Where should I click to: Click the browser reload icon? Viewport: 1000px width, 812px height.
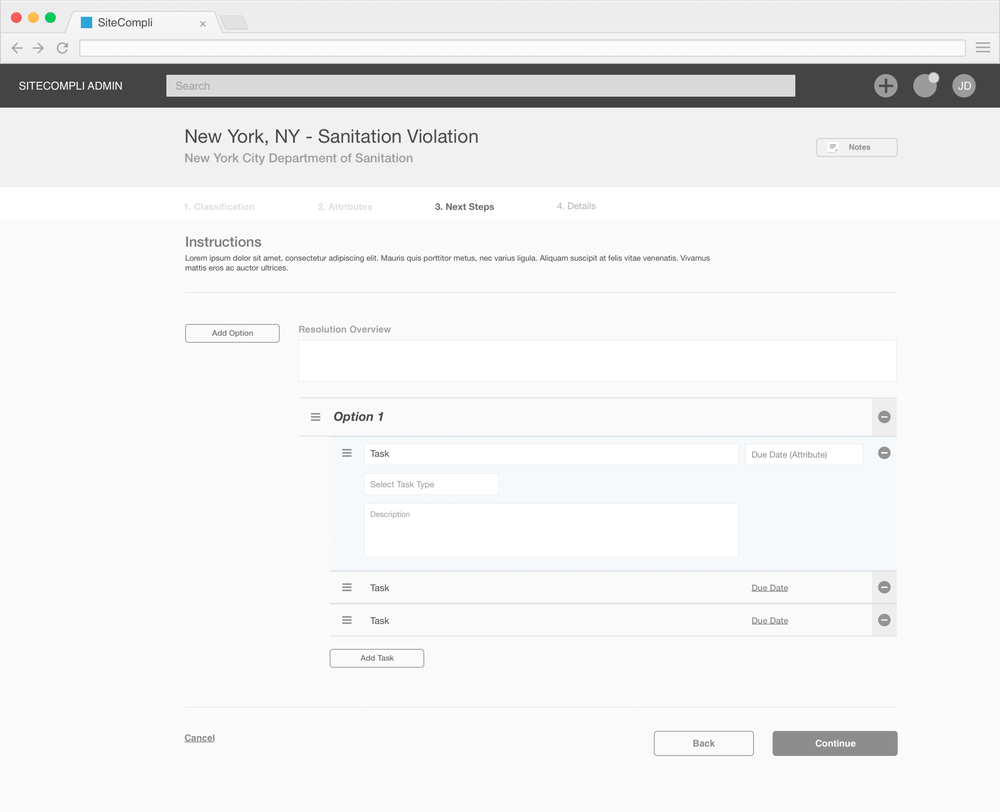coord(62,47)
